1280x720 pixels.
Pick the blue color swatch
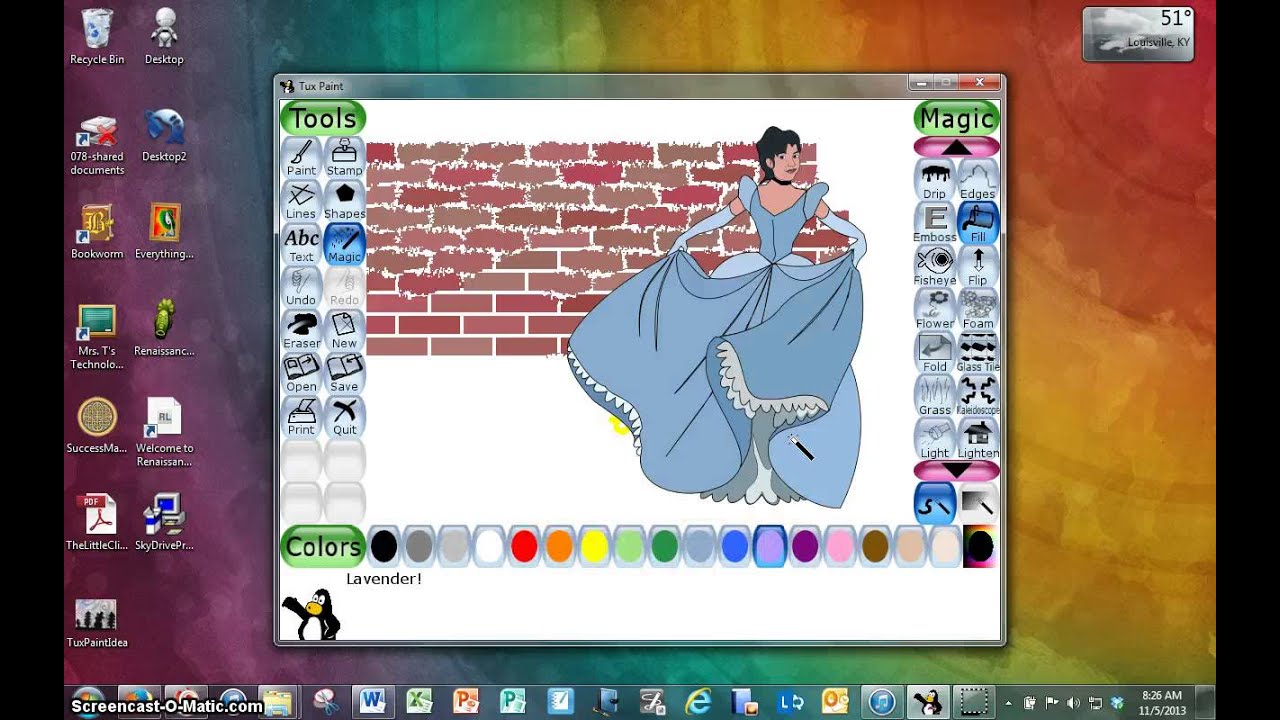pyautogui.click(x=734, y=546)
